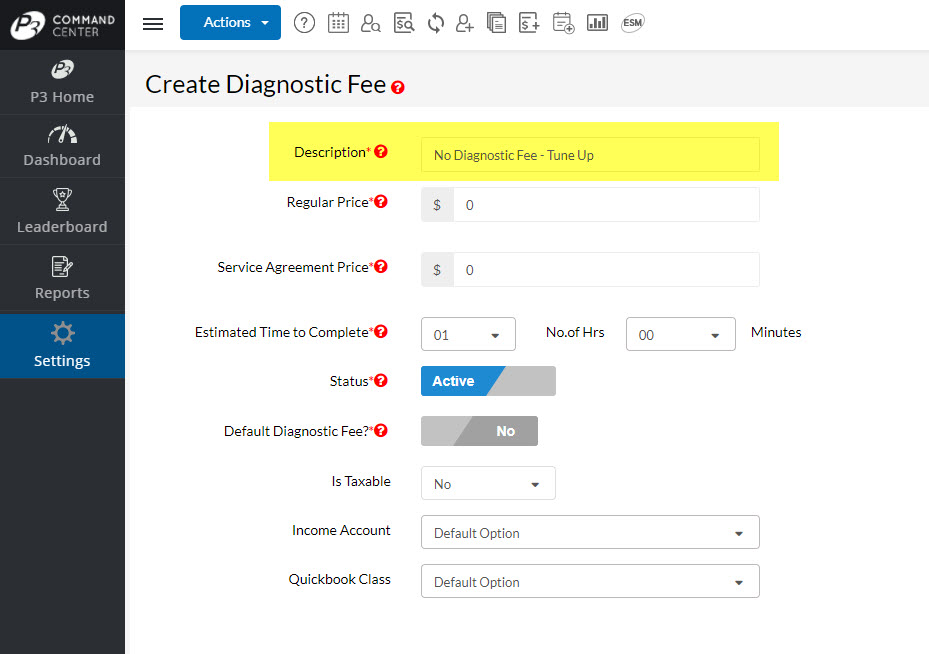Open the invoice search icon

coord(404,22)
